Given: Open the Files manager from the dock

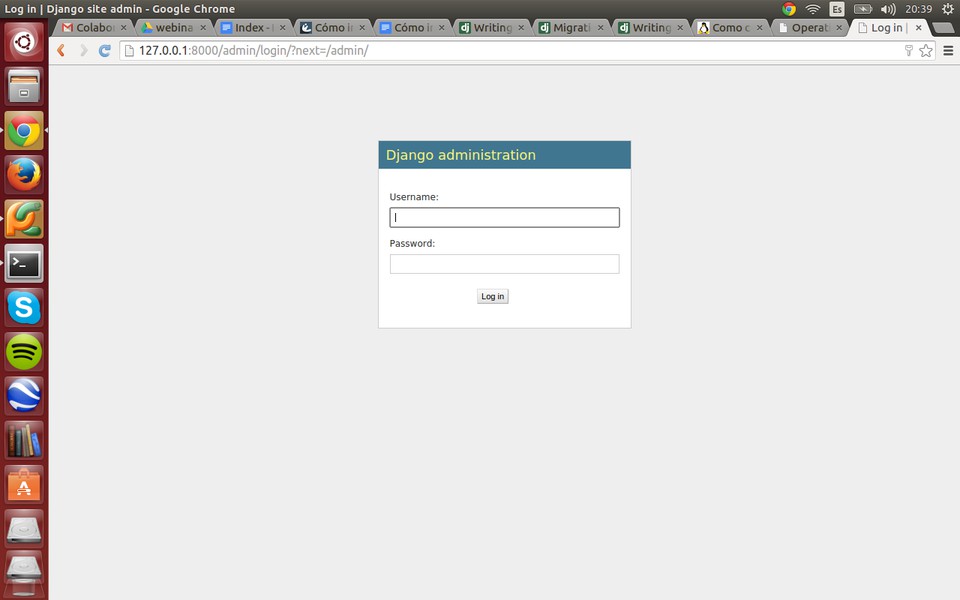Looking at the screenshot, I should 24,86.
